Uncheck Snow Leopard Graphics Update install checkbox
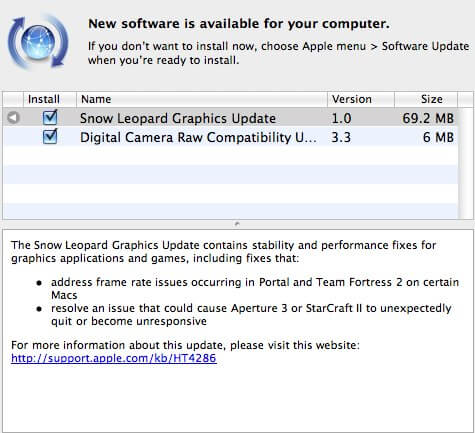The image size is (475, 433). coord(50,118)
